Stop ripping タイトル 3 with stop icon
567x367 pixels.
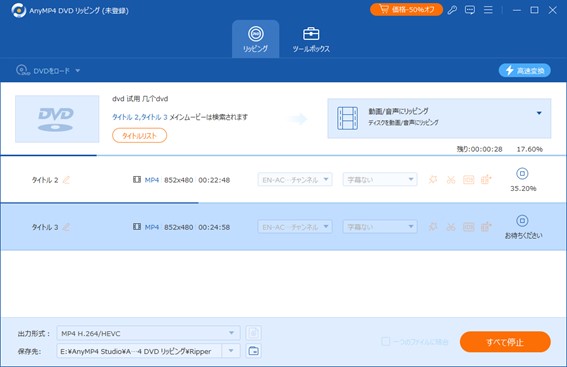pyautogui.click(x=522, y=221)
